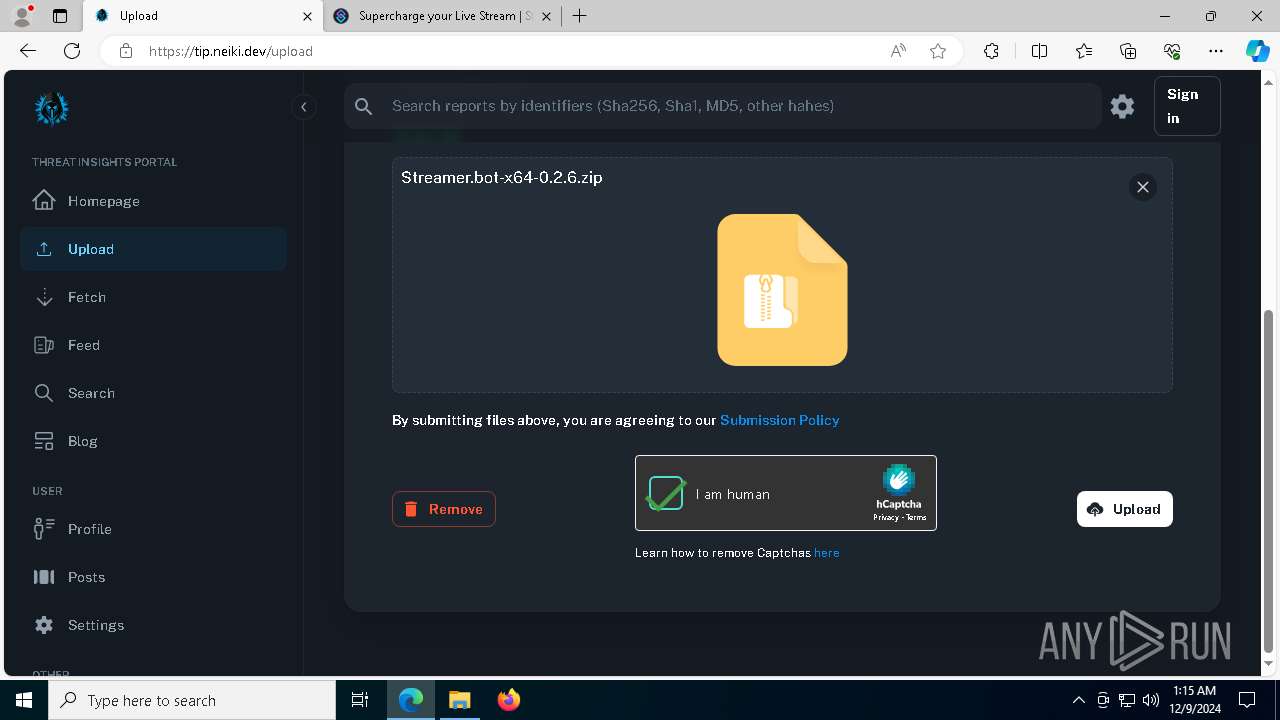
Task: Click the page vertical scrollbar
Action: (x=1269, y=480)
